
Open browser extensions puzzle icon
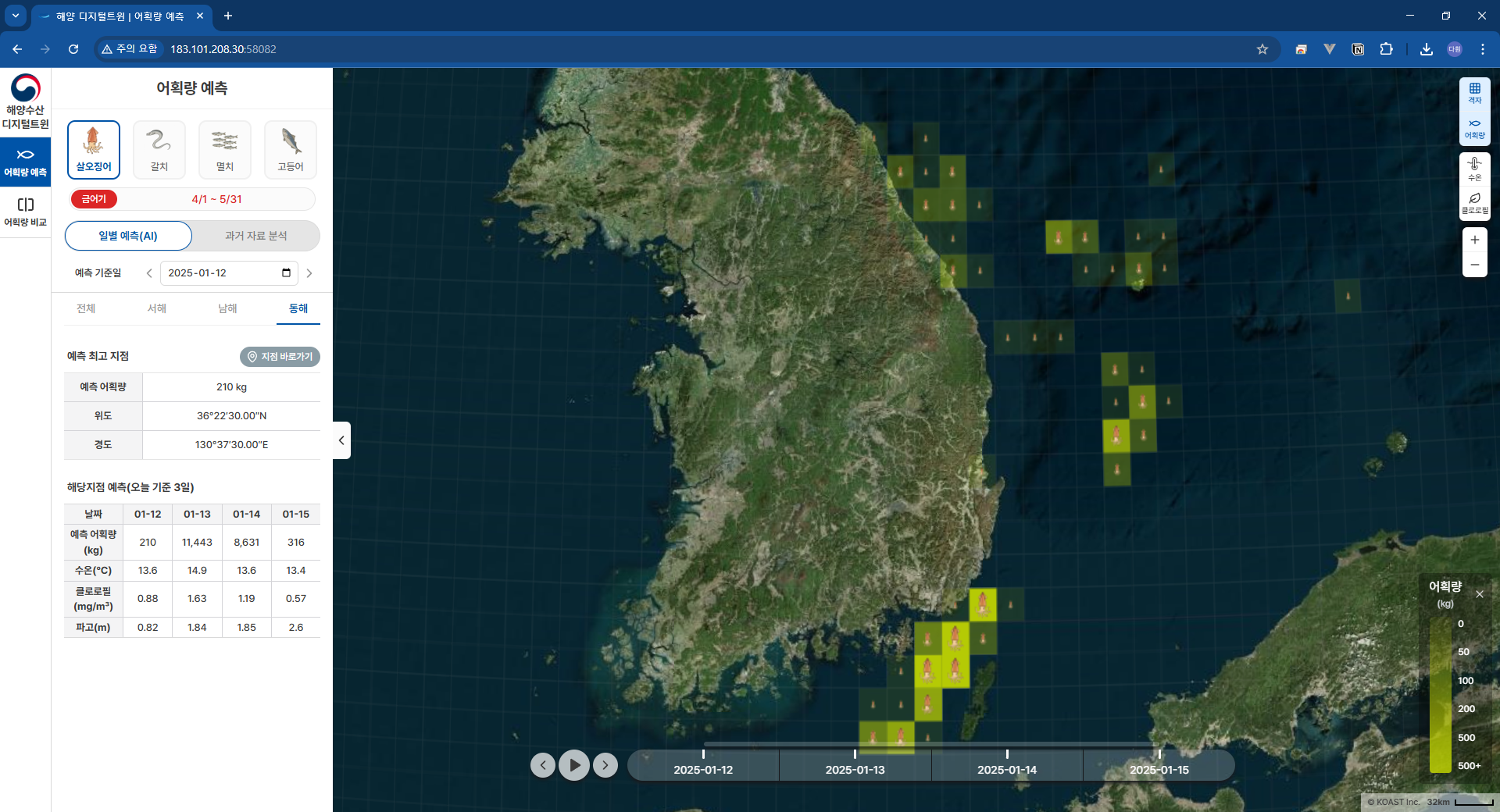click(1386, 49)
